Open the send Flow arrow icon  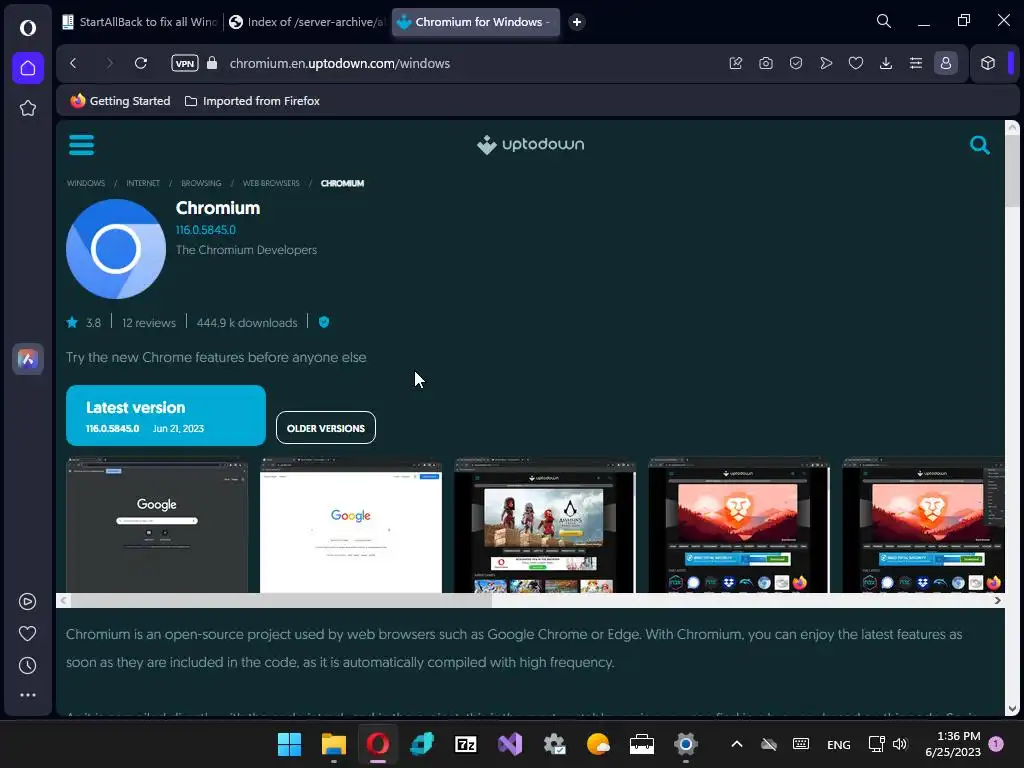click(x=826, y=63)
